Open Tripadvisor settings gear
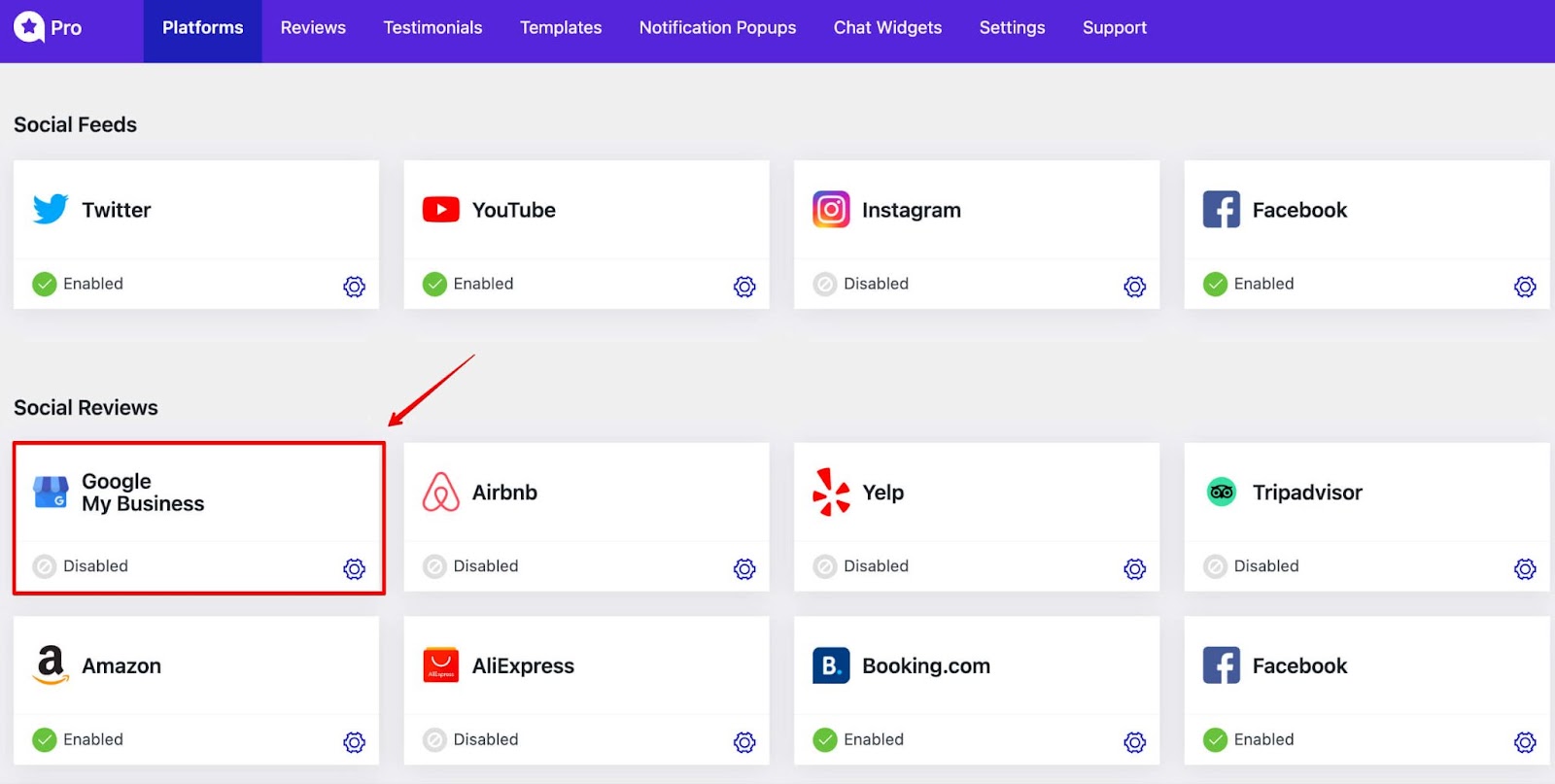1555x784 pixels. pos(1526,569)
